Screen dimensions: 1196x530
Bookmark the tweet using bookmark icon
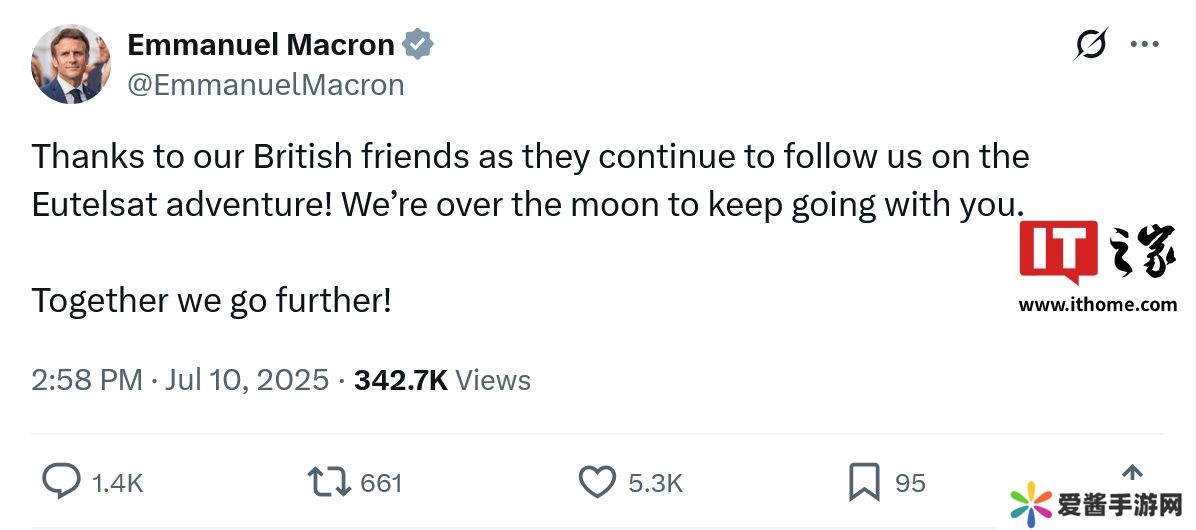(x=863, y=483)
